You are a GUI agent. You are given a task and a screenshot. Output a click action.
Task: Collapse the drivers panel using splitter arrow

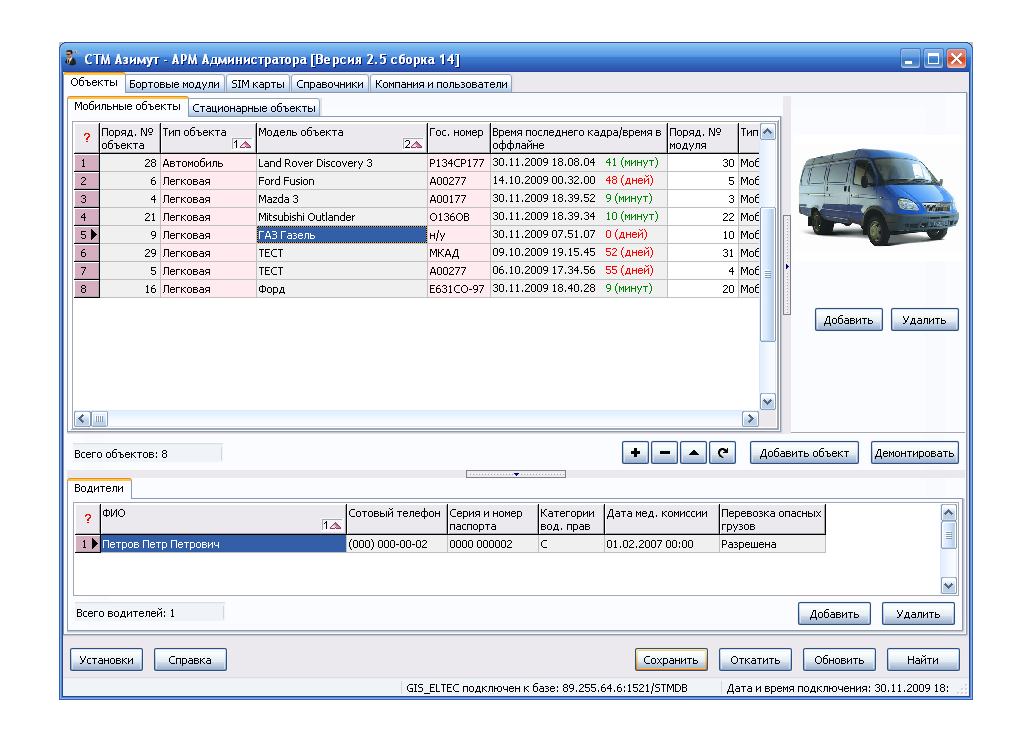pos(516,474)
